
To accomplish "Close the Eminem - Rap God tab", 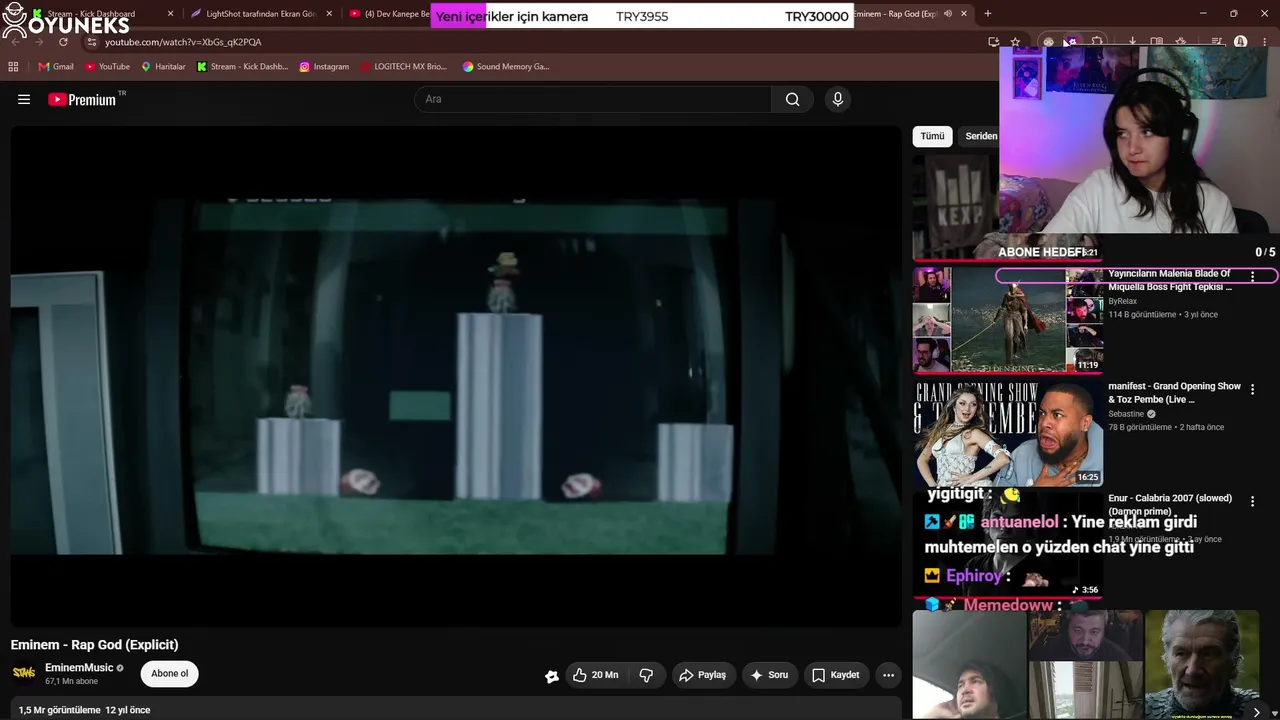I will pos(964,14).
